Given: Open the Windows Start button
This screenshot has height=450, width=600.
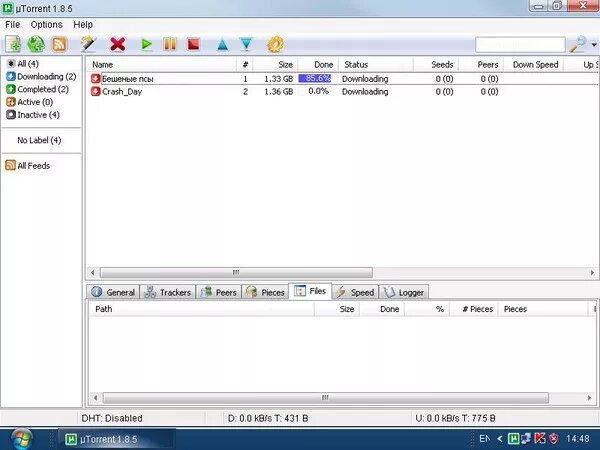Looking at the screenshot, I should [21, 439].
